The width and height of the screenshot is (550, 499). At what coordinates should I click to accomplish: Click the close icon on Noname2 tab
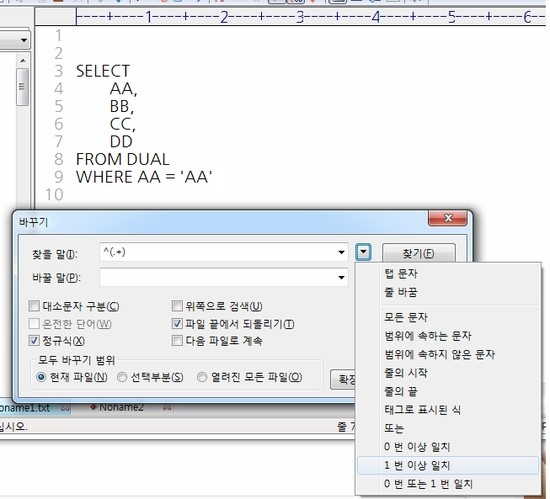pyautogui.click(x=167, y=407)
